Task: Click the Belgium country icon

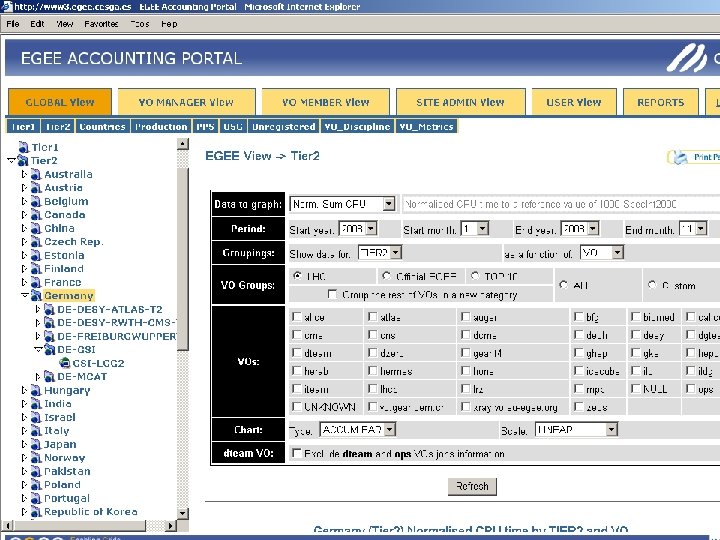Action: (x=36, y=201)
